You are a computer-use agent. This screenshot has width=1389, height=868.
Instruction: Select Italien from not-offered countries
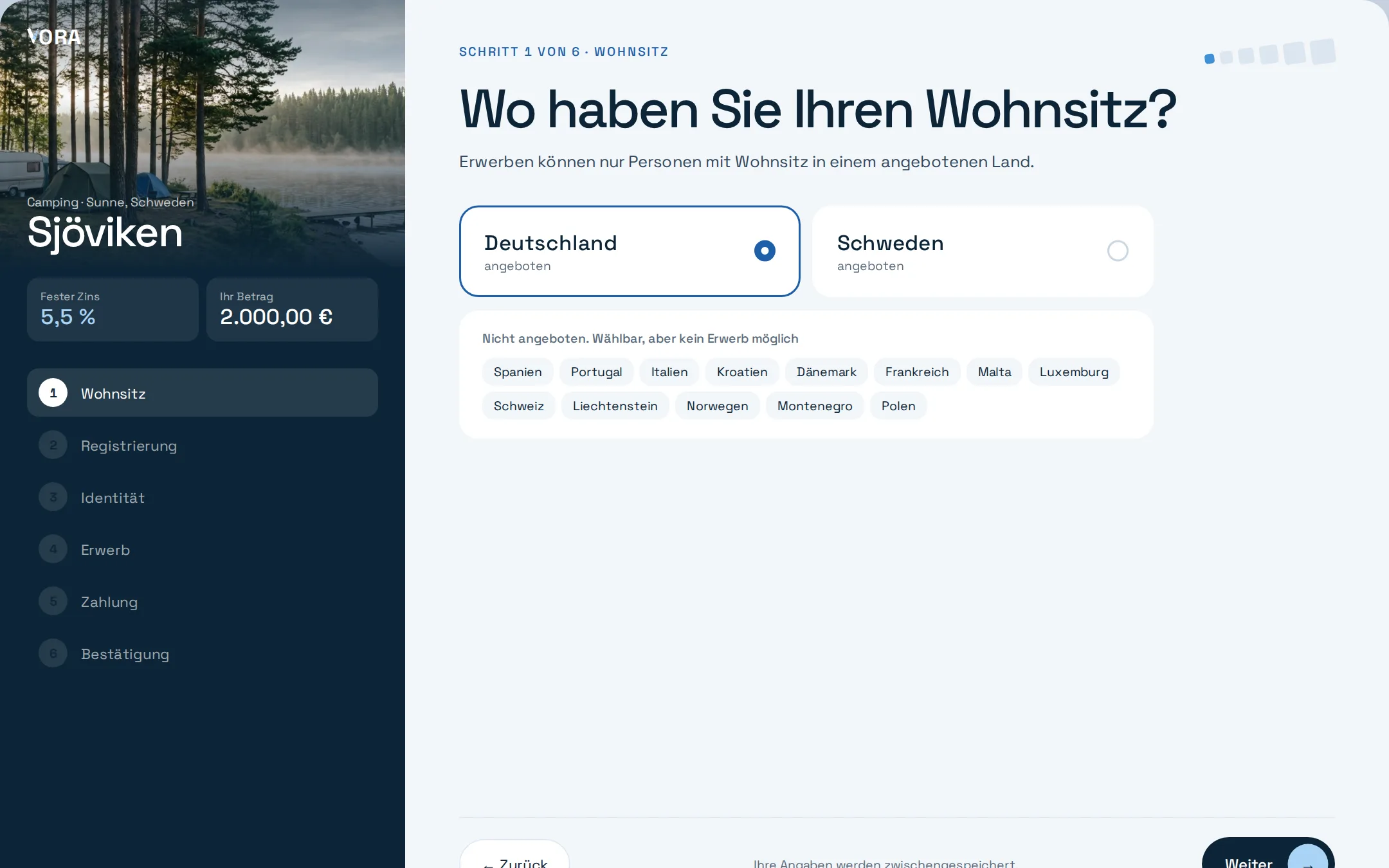(669, 372)
